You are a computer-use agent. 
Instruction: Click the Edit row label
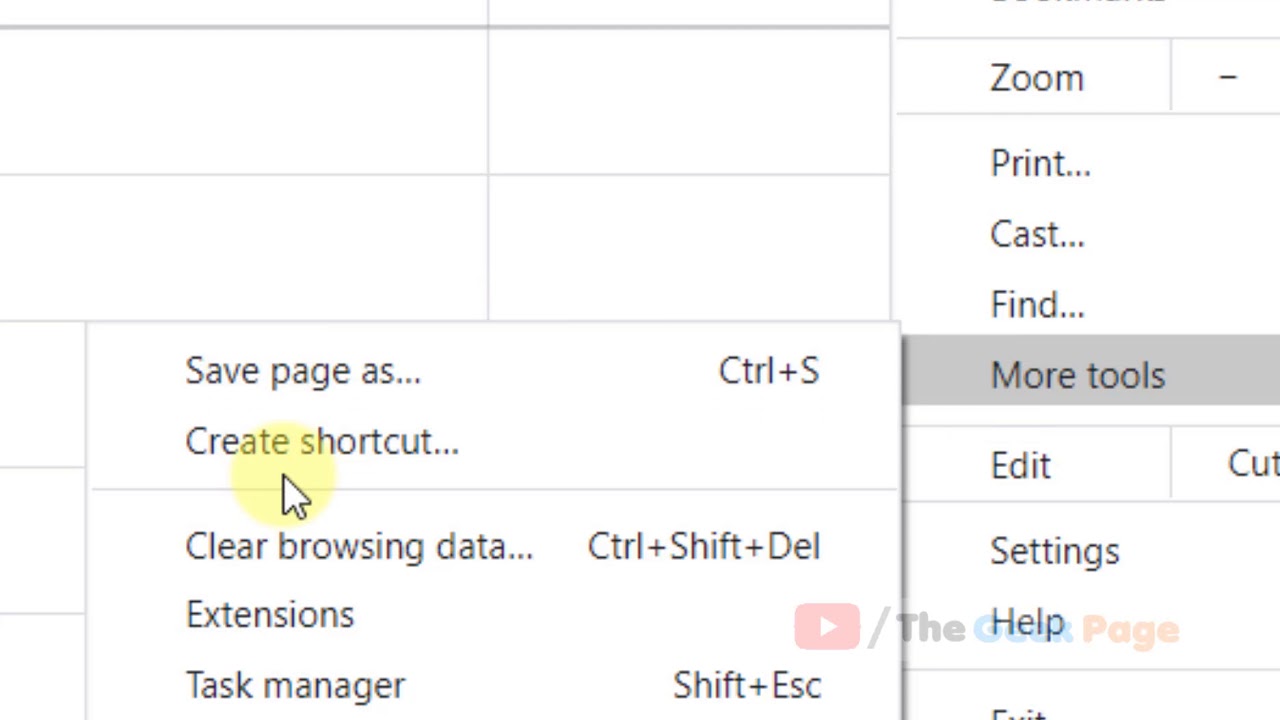click(1020, 465)
